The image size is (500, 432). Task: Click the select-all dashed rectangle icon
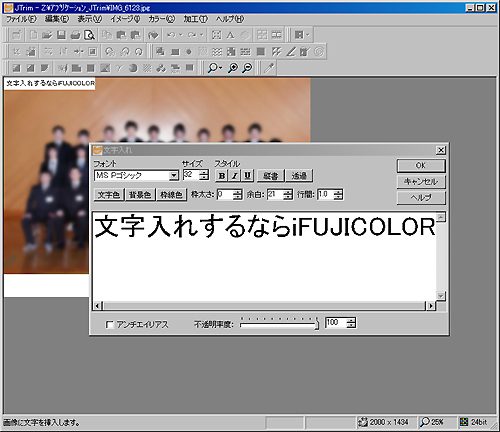(217, 35)
